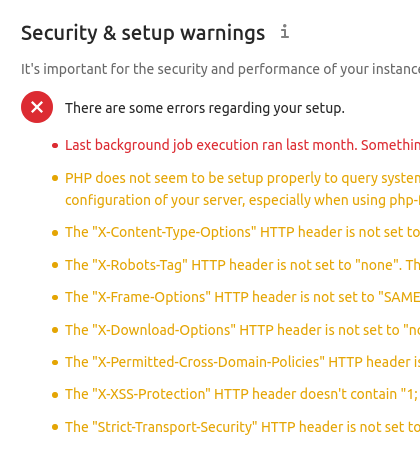This screenshot has height=450, width=420.
Task: Click the 'configuration of your server' warning line
Action: [242, 200]
